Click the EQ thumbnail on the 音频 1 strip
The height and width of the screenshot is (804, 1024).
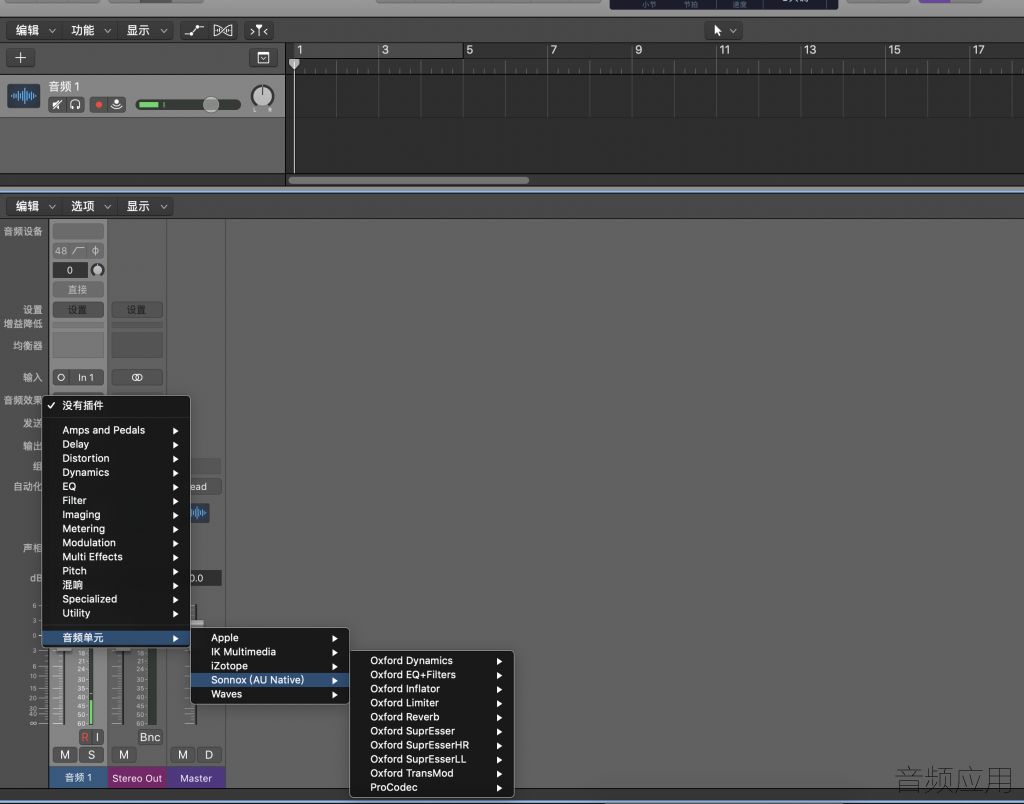(x=78, y=345)
